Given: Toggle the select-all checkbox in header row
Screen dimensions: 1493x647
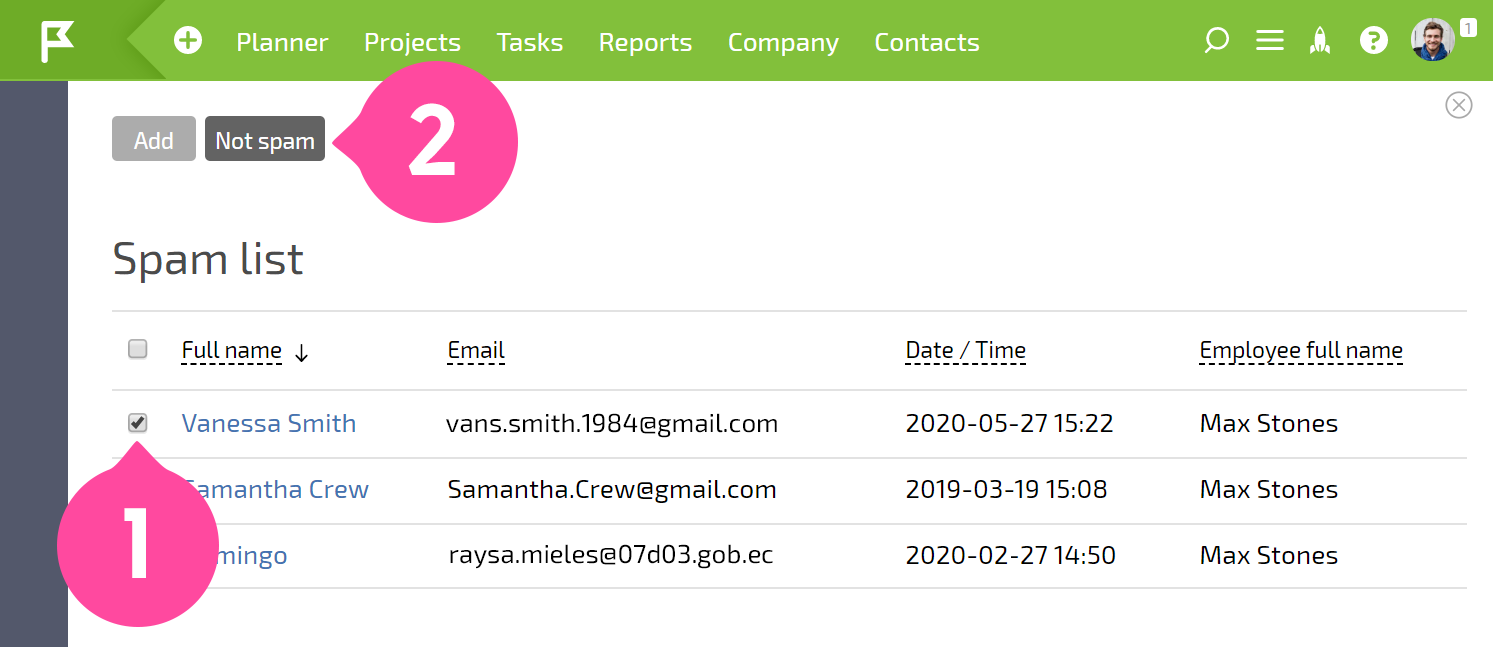Looking at the screenshot, I should [138, 349].
